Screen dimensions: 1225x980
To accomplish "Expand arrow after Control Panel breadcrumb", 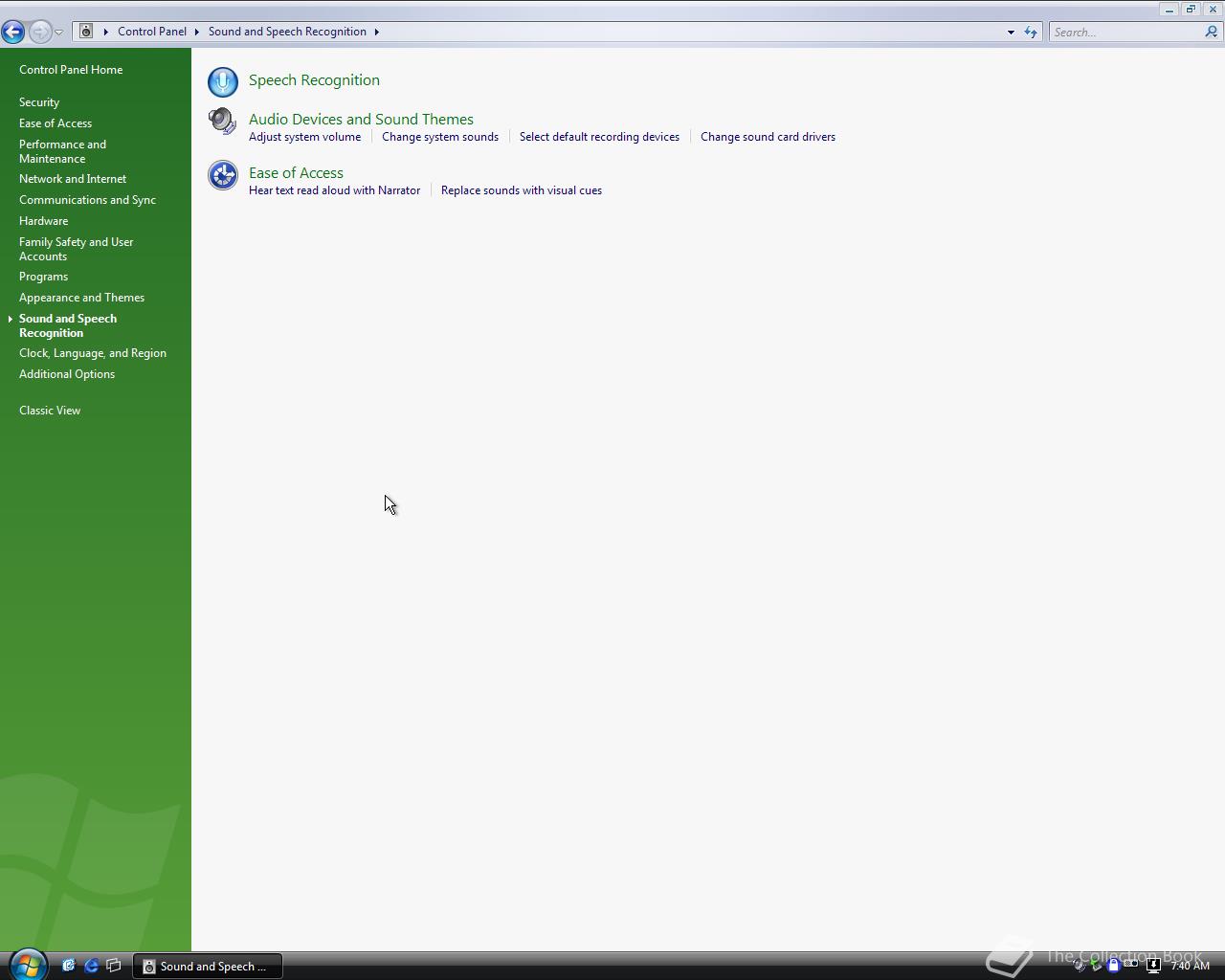I will 196,32.
